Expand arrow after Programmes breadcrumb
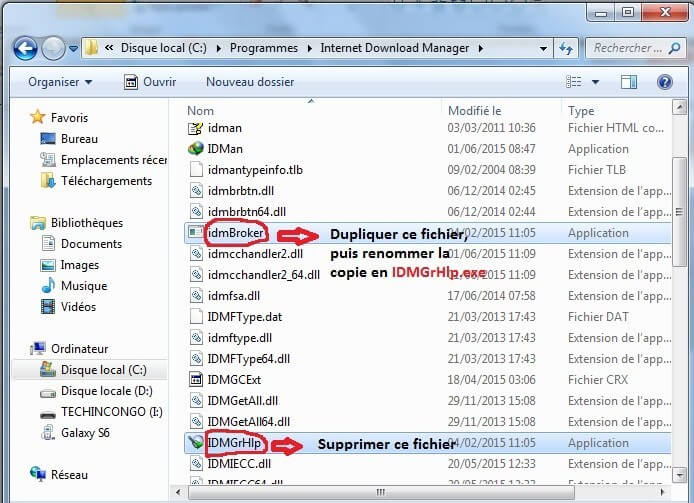The image size is (694, 503). coord(310,48)
